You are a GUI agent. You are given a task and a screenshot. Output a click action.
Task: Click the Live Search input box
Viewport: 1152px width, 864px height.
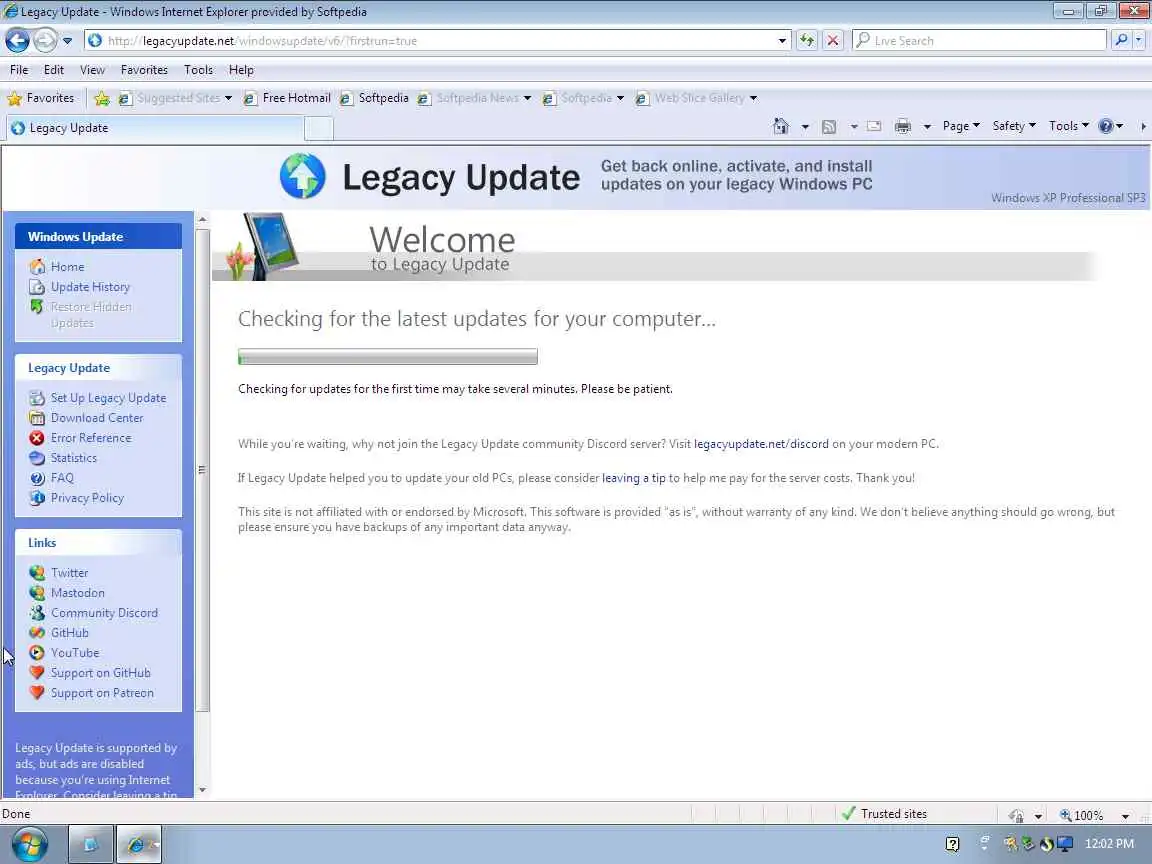point(979,40)
